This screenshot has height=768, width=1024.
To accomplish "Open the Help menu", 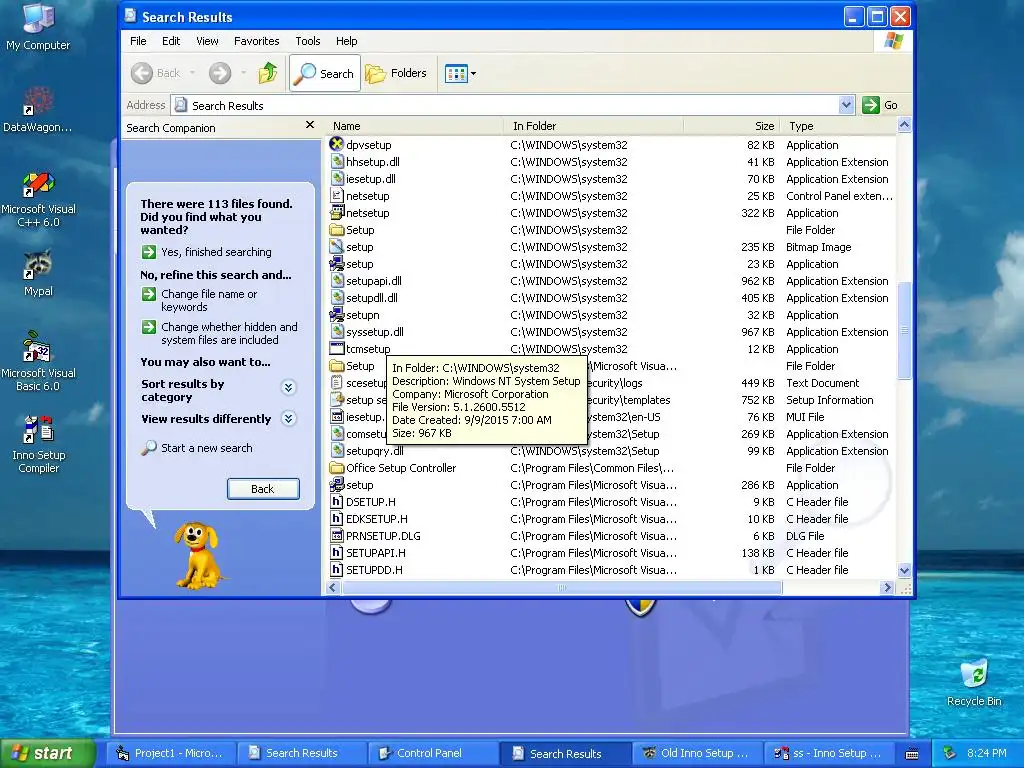I will point(346,41).
